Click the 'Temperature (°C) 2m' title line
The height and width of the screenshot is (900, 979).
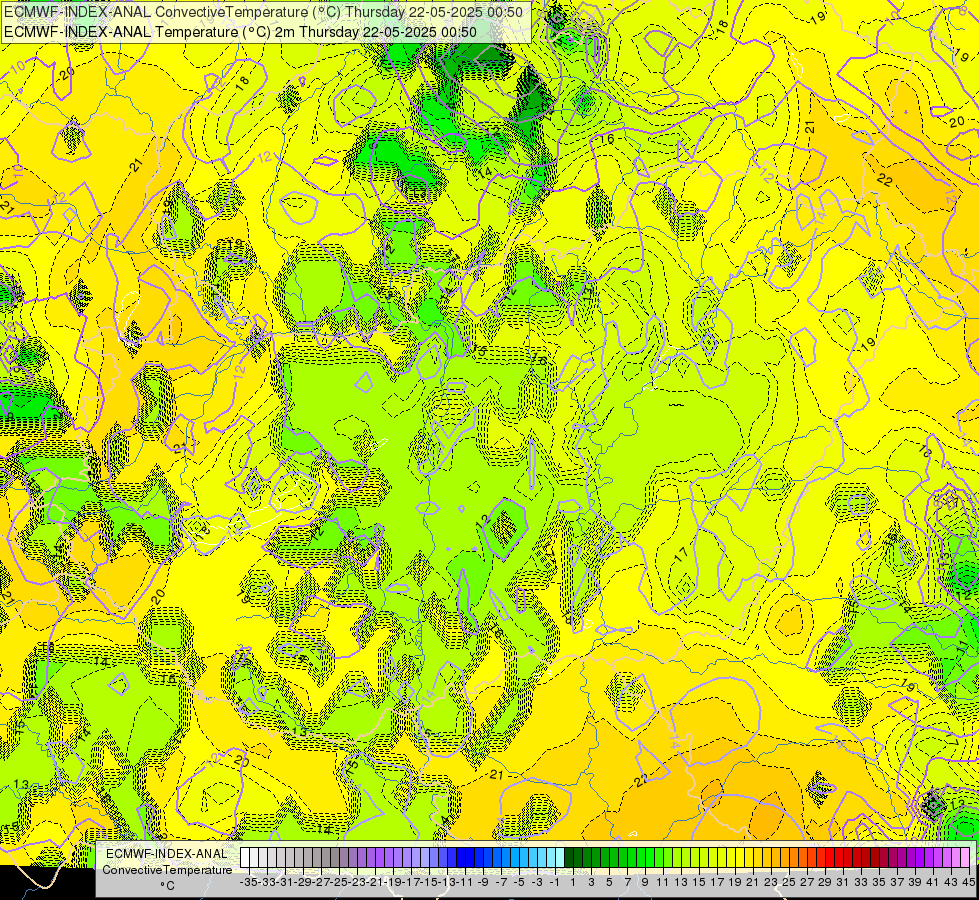click(x=240, y=32)
